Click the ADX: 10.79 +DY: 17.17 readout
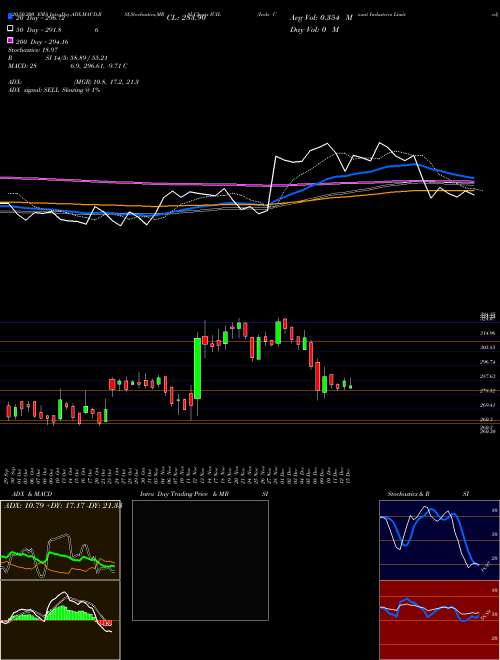 62,505
